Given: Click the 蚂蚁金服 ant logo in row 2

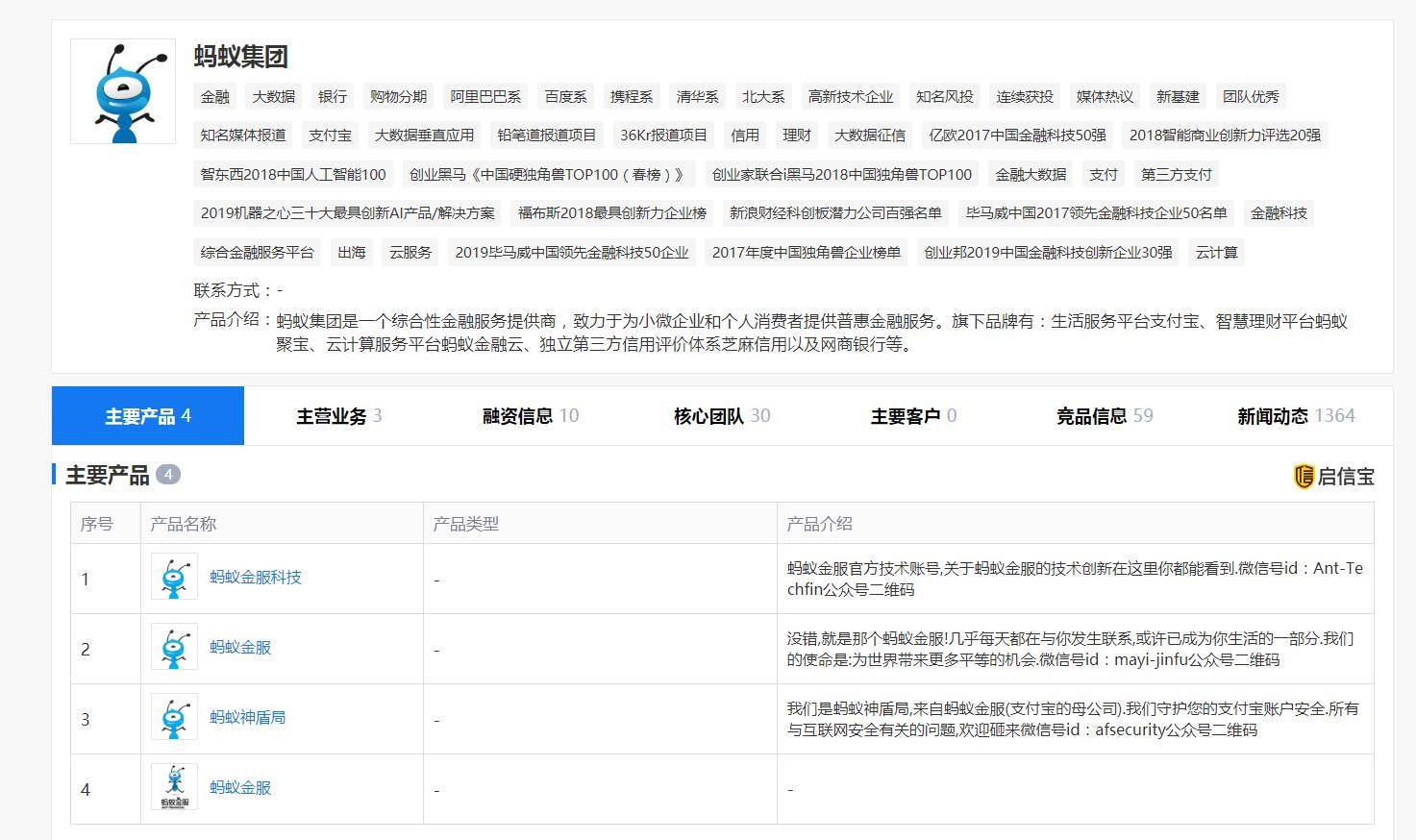Looking at the screenshot, I should pos(173,648).
